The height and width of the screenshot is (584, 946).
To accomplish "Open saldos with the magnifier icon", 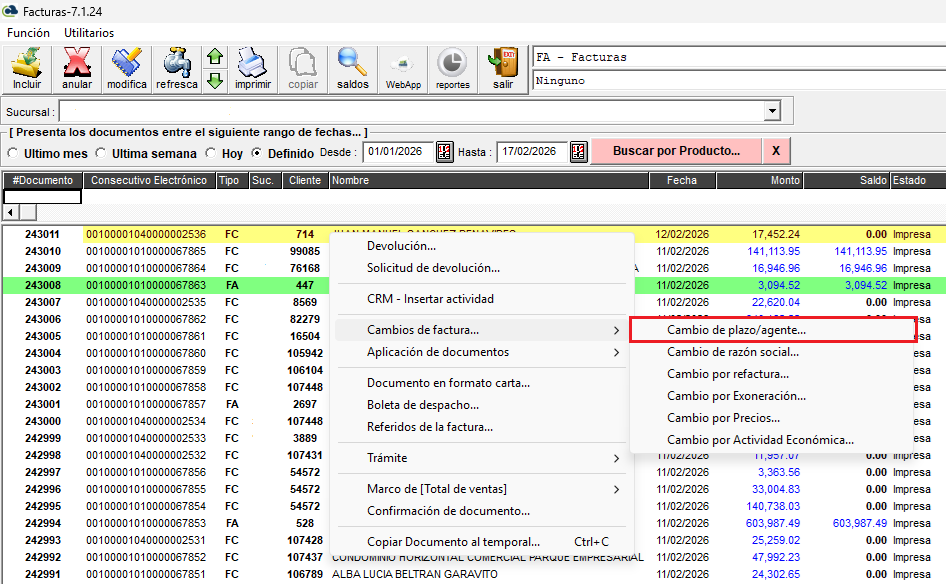I will 353,69.
